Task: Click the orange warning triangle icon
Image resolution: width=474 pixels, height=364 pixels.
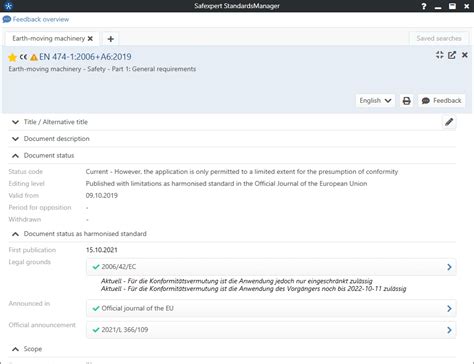Action: [34, 57]
